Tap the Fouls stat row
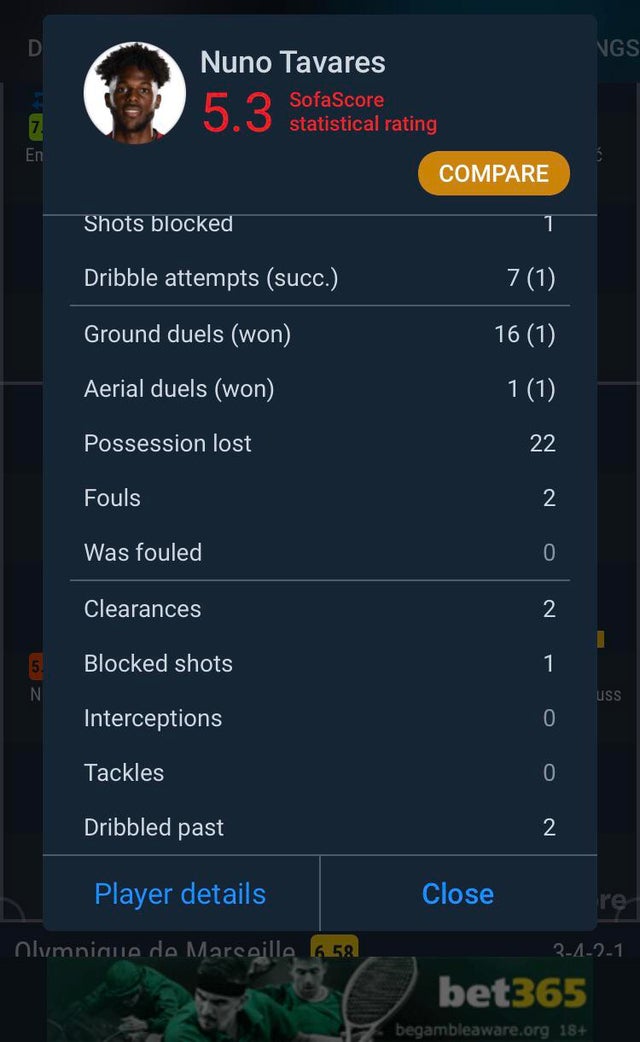The image size is (640, 1042). point(320,498)
